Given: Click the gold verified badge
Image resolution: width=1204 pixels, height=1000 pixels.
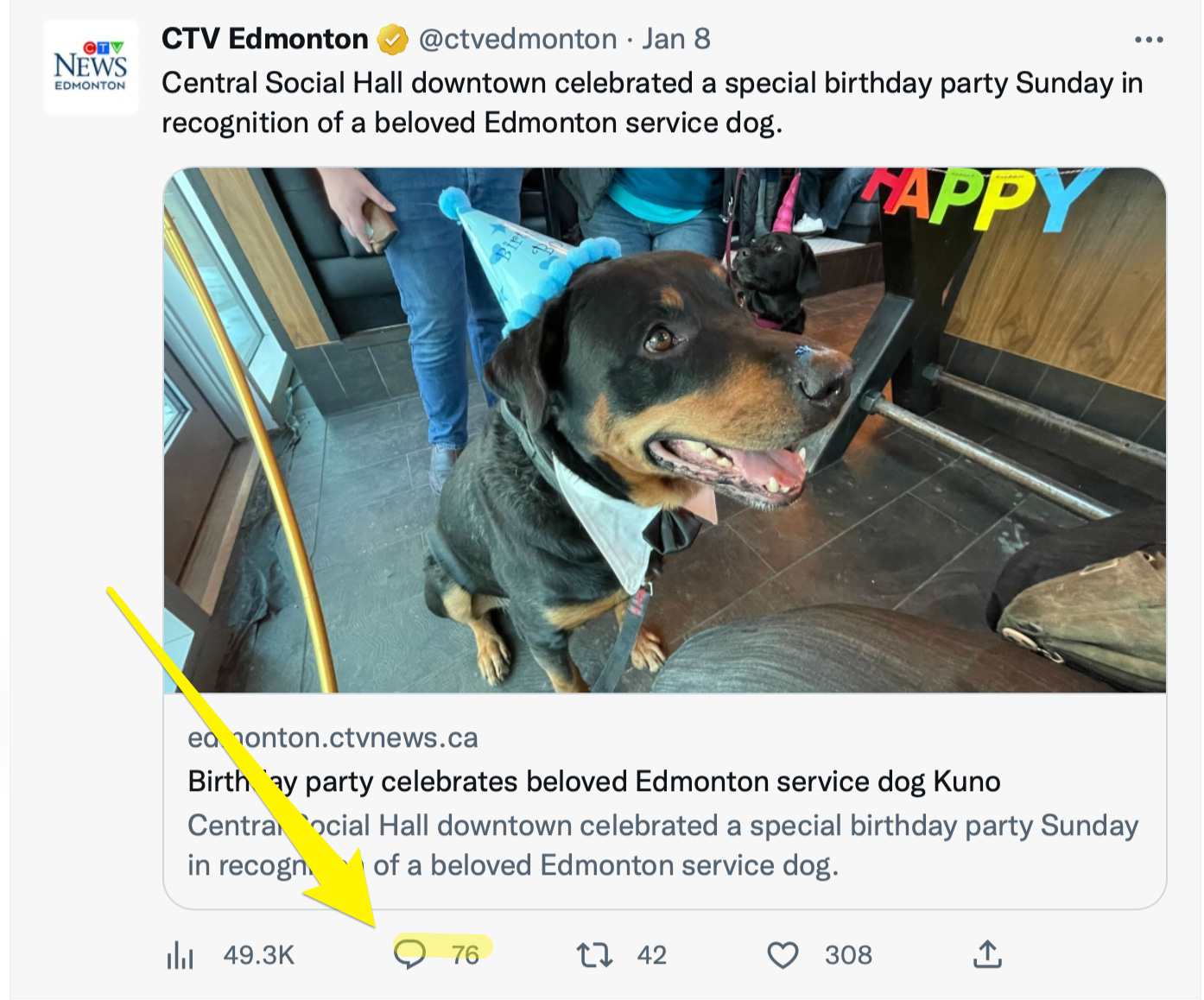Looking at the screenshot, I should point(392,40).
